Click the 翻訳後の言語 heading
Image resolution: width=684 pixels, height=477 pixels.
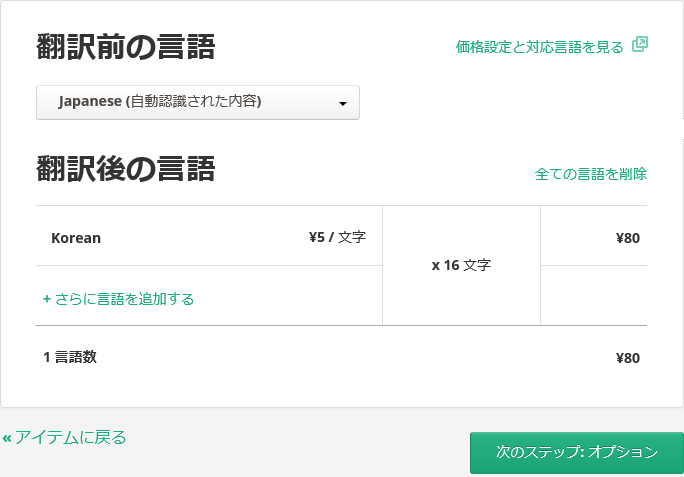[x=125, y=169]
